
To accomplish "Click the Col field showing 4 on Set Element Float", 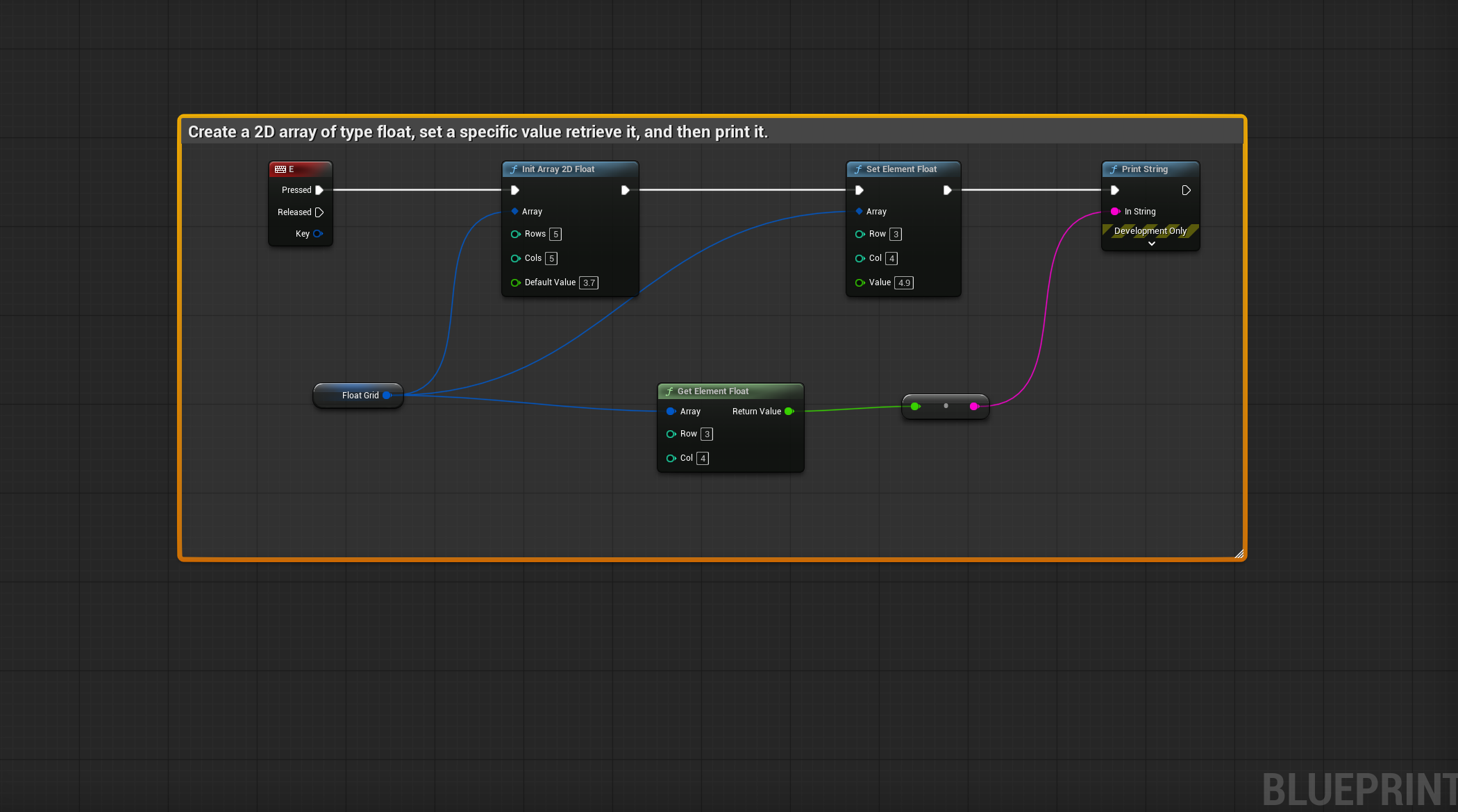I will coord(891,259).
